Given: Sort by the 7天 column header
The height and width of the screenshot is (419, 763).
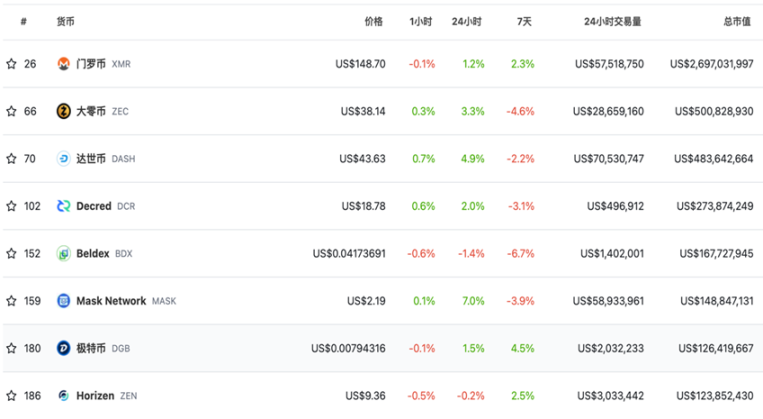Looking at the screenshot, I should tap(524, 21).
